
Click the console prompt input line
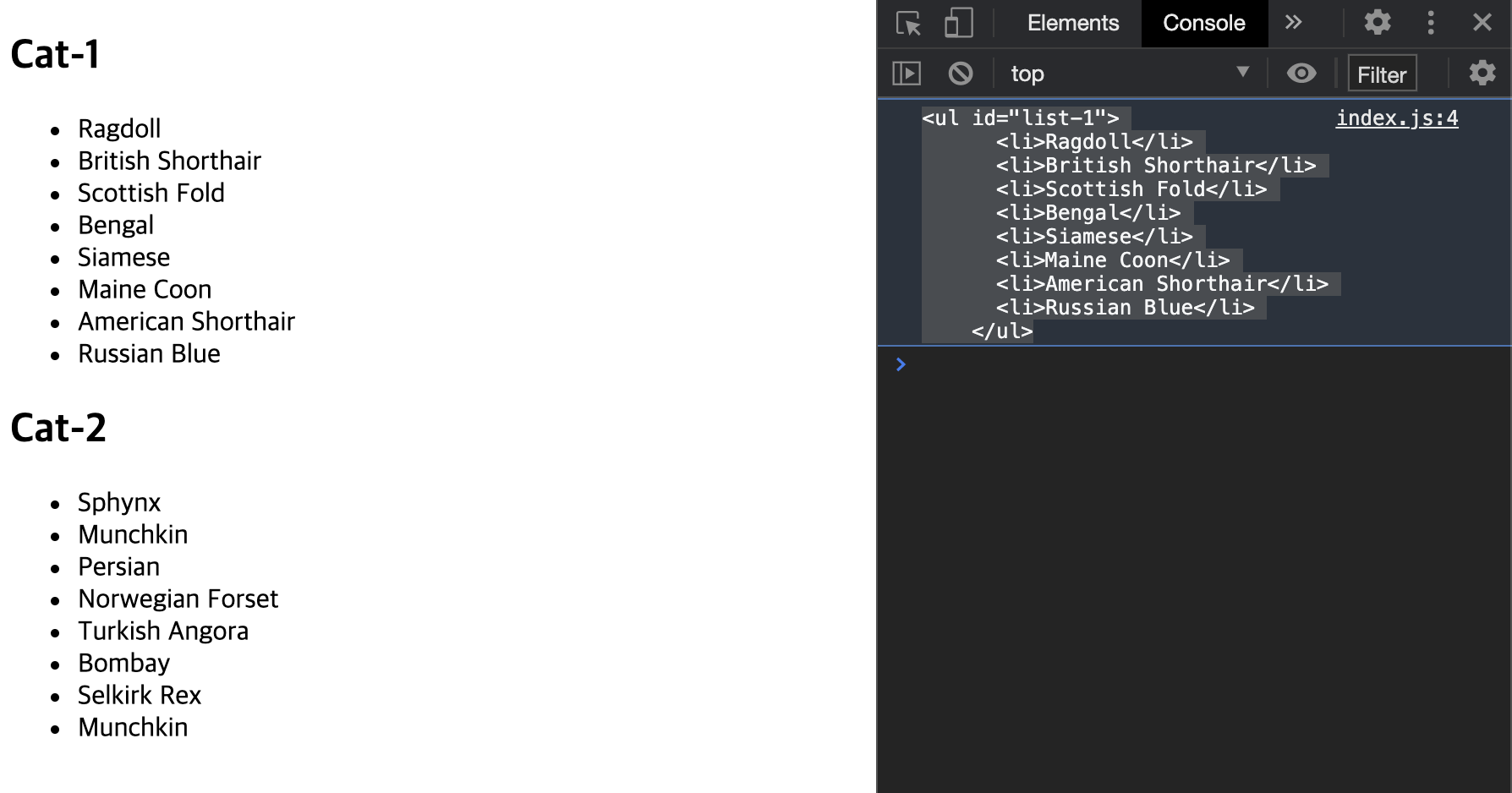click(1201, 364)
